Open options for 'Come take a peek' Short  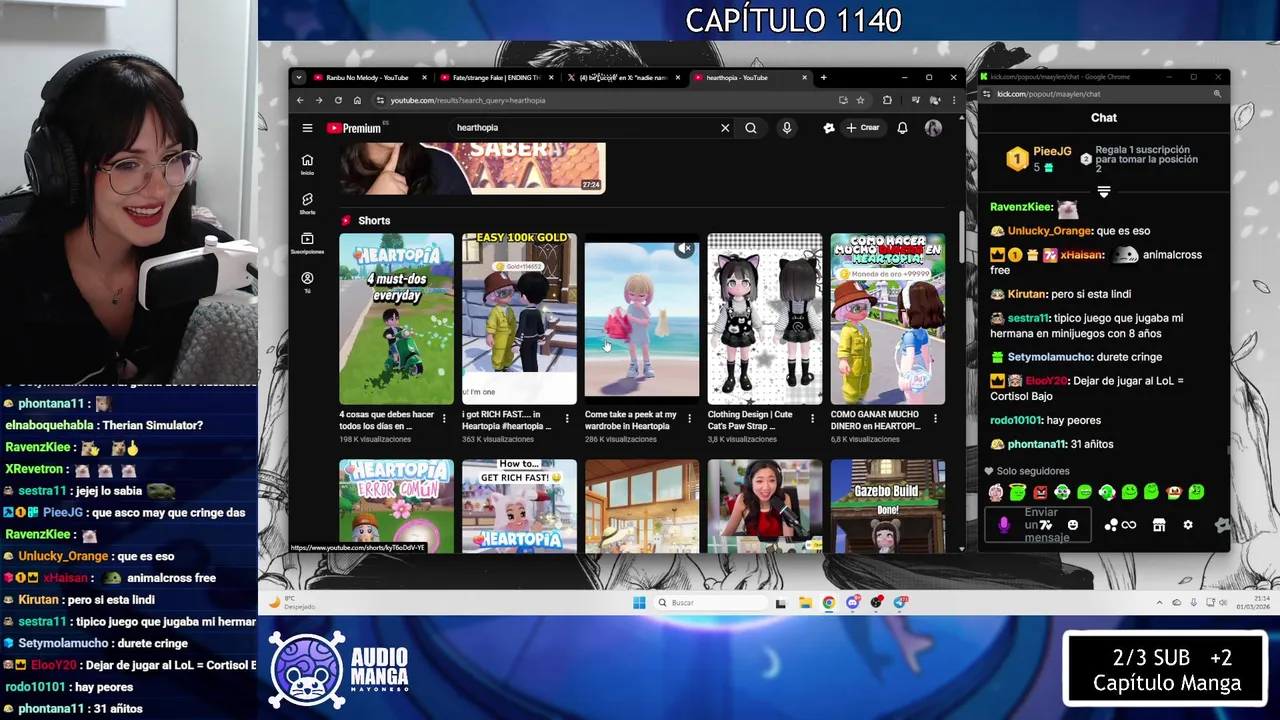689,419
